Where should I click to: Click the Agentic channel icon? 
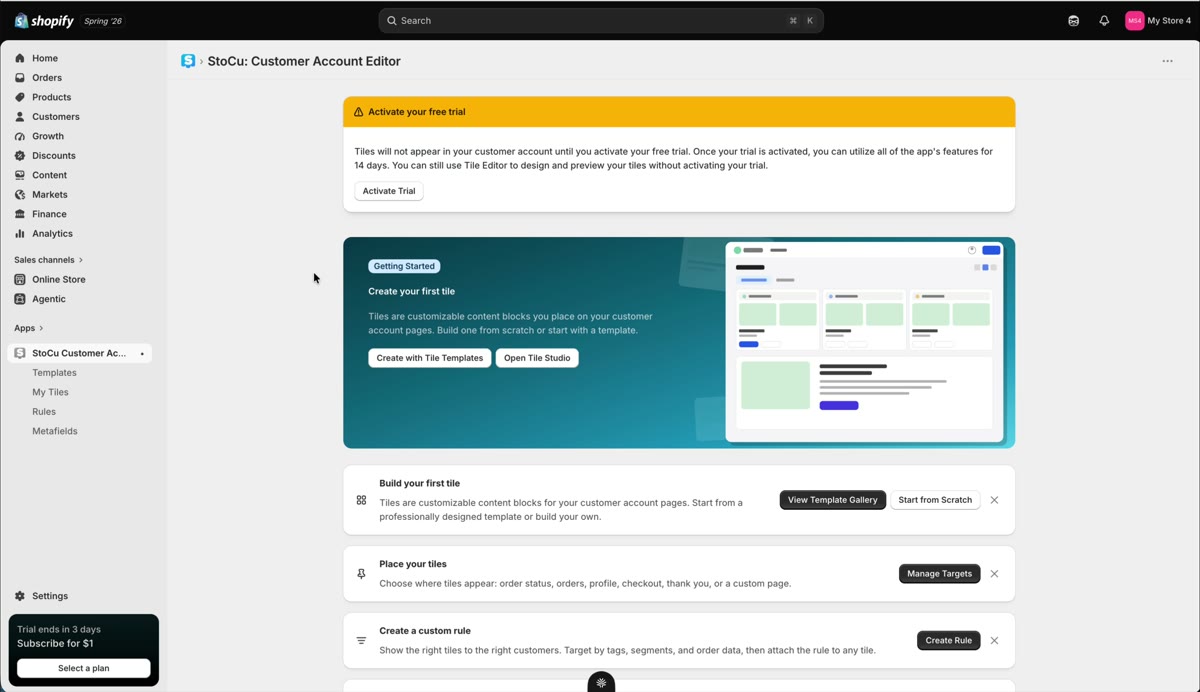[x=20, y=299]
